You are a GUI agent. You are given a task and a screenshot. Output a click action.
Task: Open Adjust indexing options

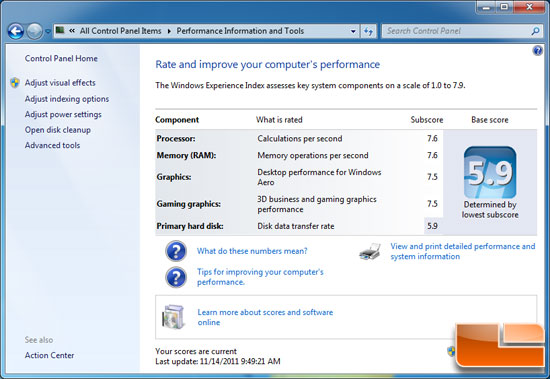point(67,99)
